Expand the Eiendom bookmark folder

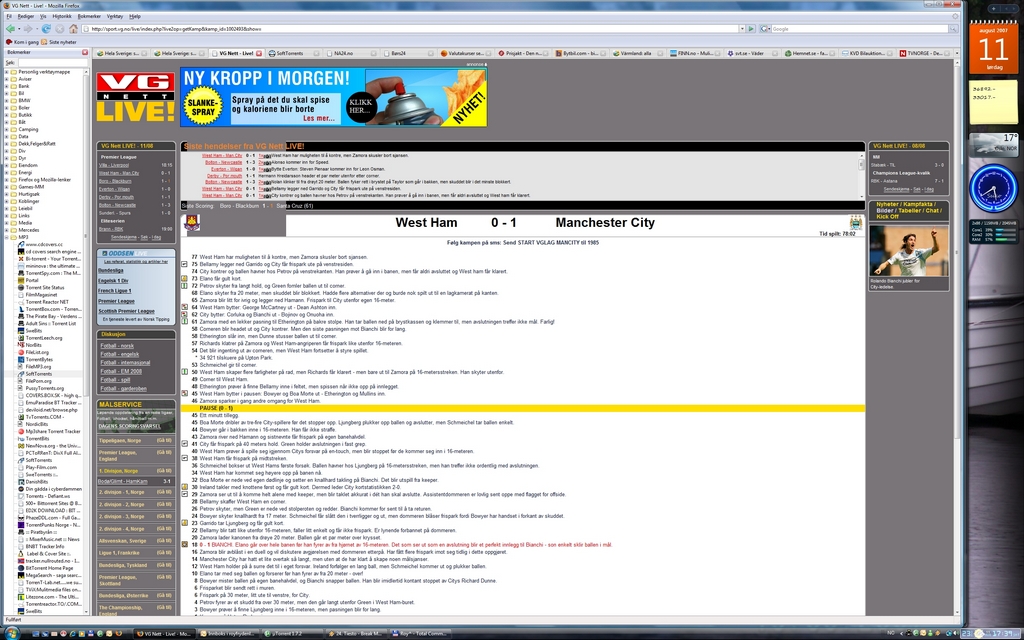tap(7, 165)
